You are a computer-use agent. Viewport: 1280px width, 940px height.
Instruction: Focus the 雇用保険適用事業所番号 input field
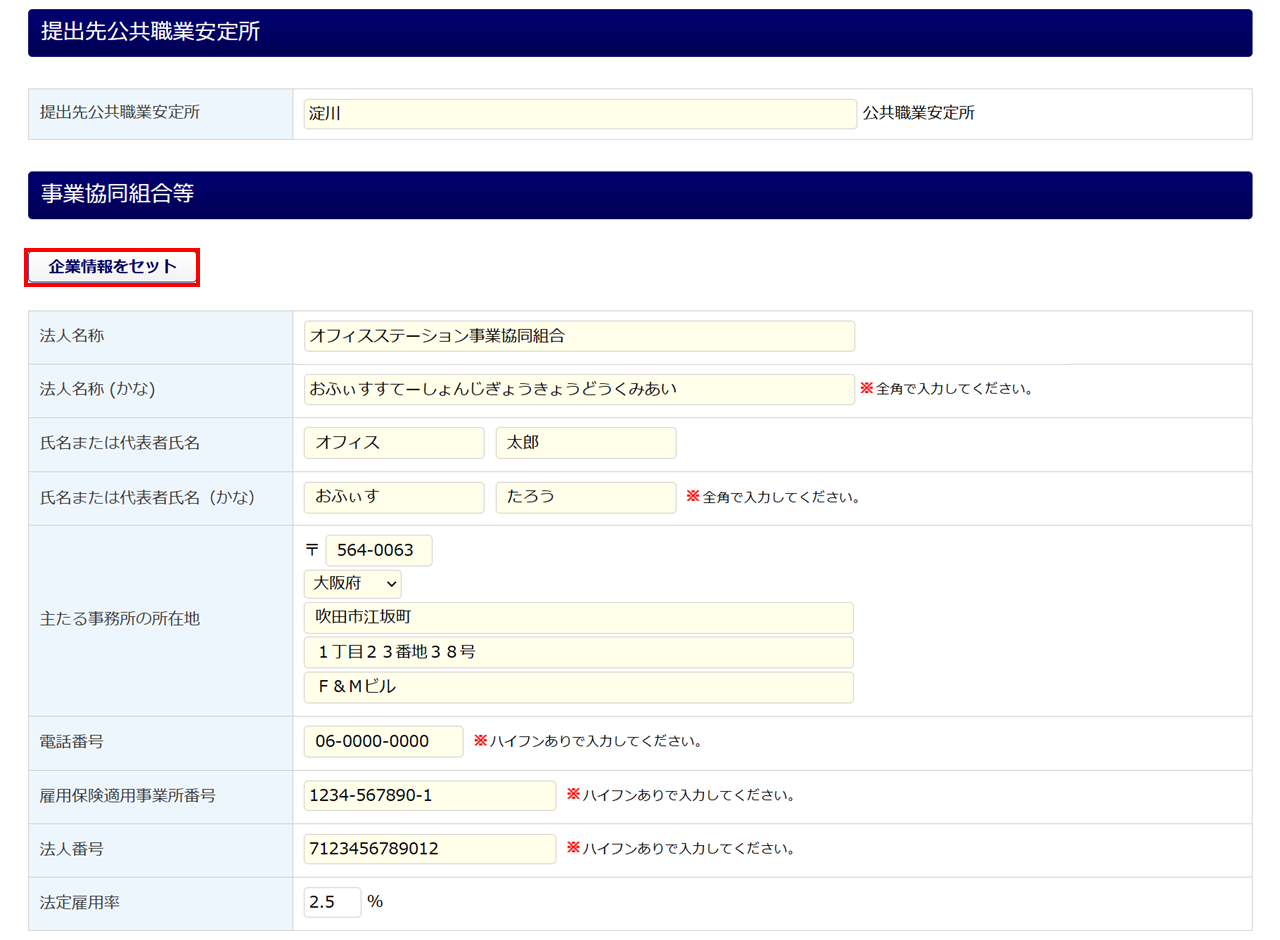point(429,796)
